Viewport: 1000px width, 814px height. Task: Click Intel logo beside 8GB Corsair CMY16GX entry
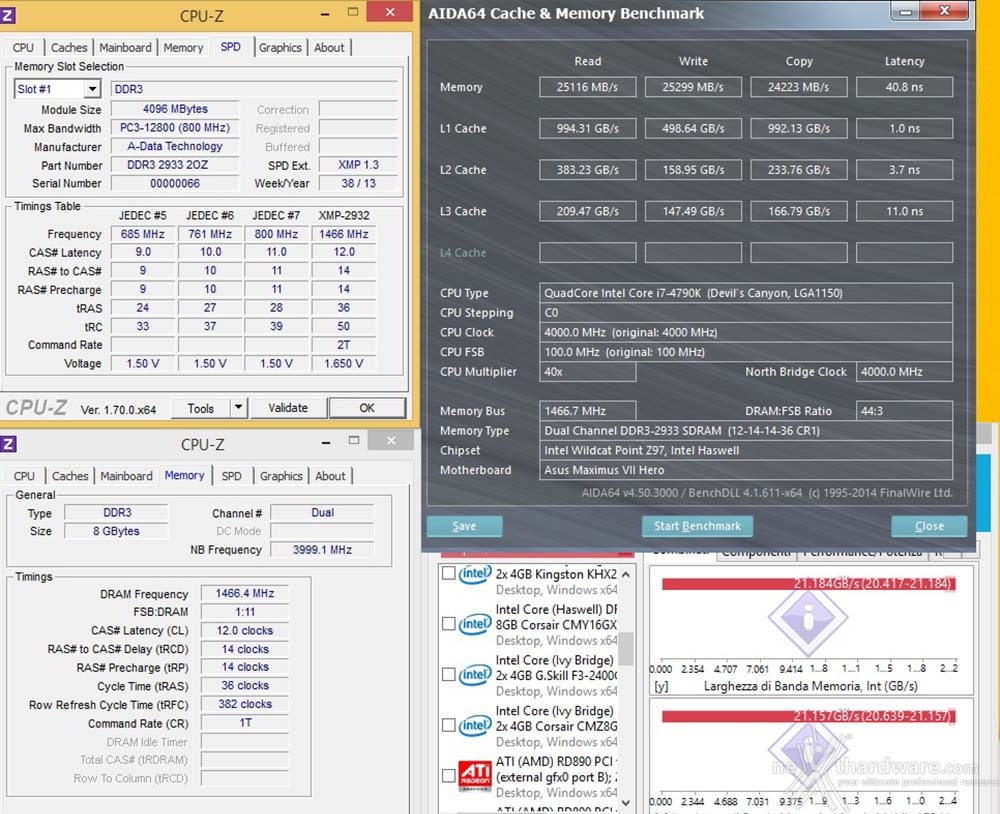[x=475, y=624]
